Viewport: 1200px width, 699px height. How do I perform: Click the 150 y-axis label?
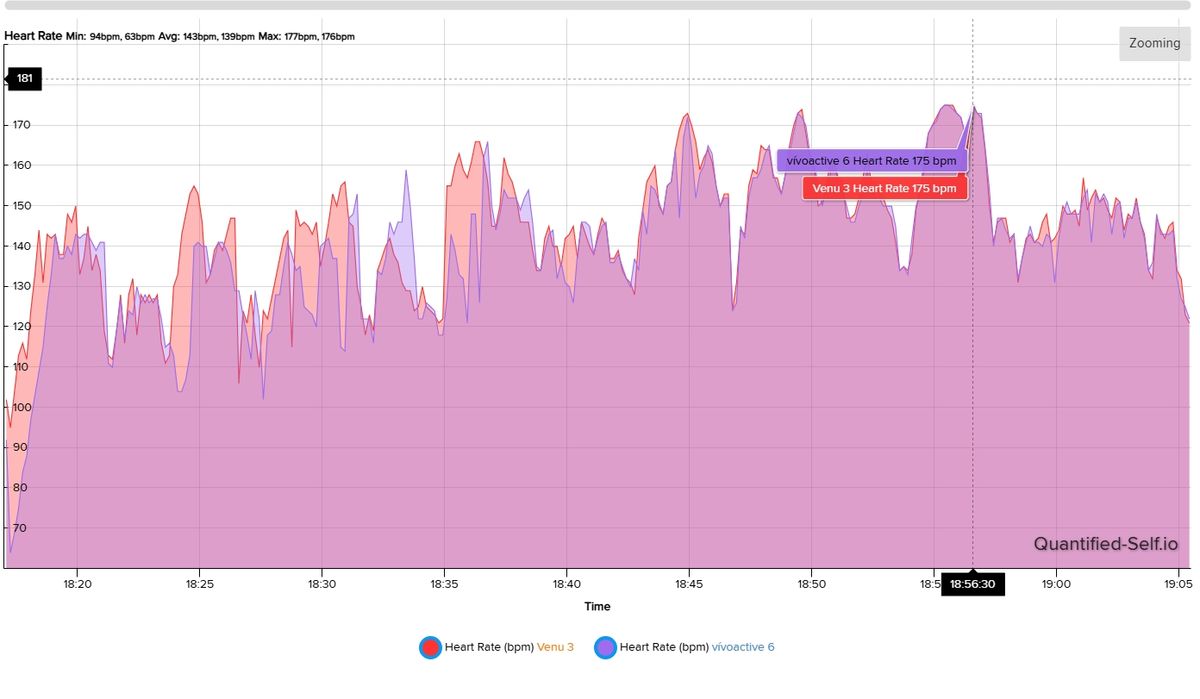click(21, 206)
